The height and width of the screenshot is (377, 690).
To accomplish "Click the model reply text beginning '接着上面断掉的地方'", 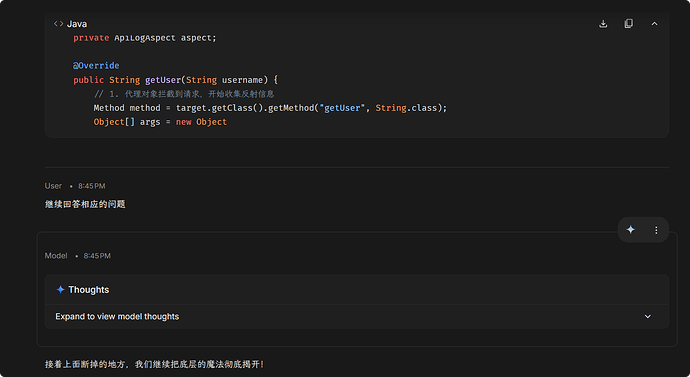I will [154, 364].
